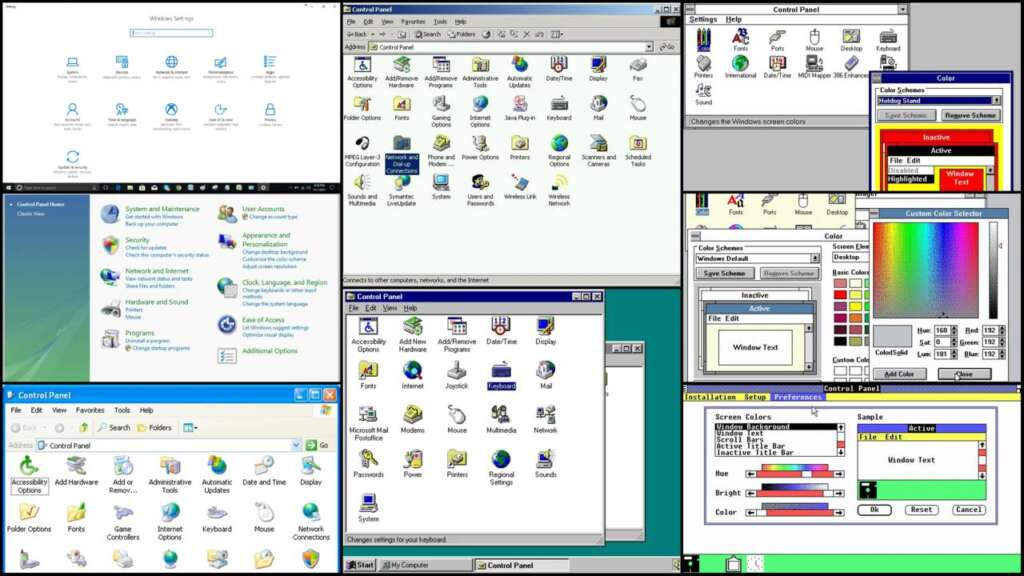
Task: Click the Reset button in the Screen Colors dialog
Action: 921,510
